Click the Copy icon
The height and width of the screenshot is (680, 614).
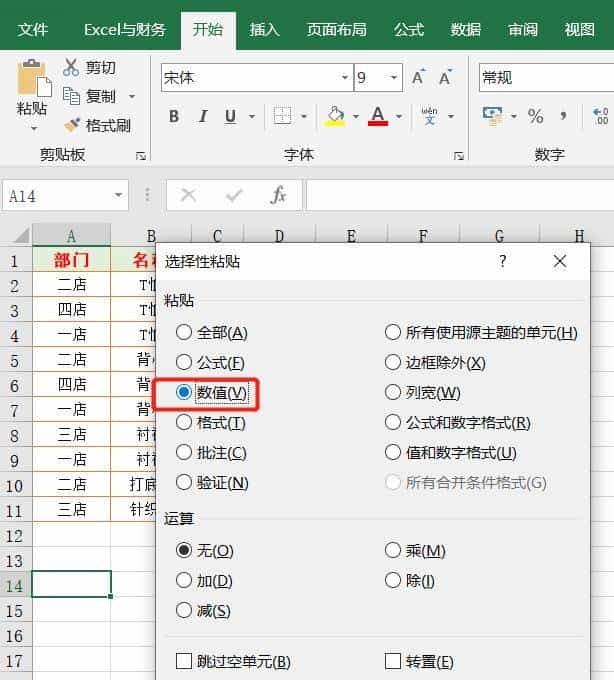click(x=71, y=96)
